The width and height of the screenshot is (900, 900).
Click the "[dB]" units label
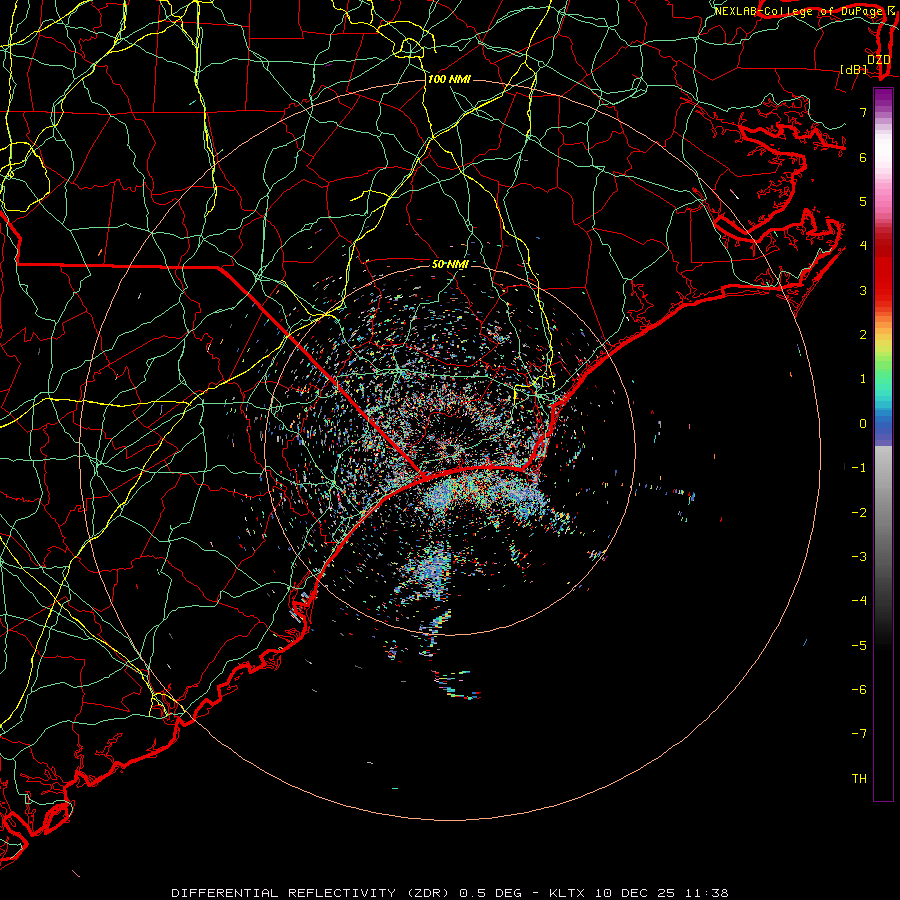pyautogui.click(x=854, y=69)
